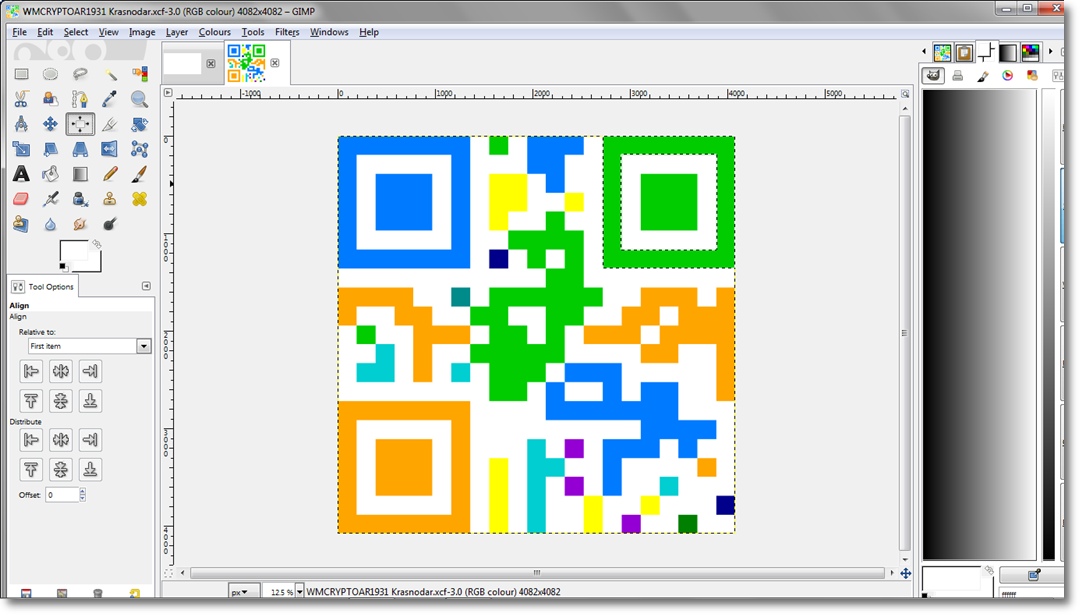Open the Tool Options tab configuration menu
This screenshot has width=1080, height=615.
point(146,286)
